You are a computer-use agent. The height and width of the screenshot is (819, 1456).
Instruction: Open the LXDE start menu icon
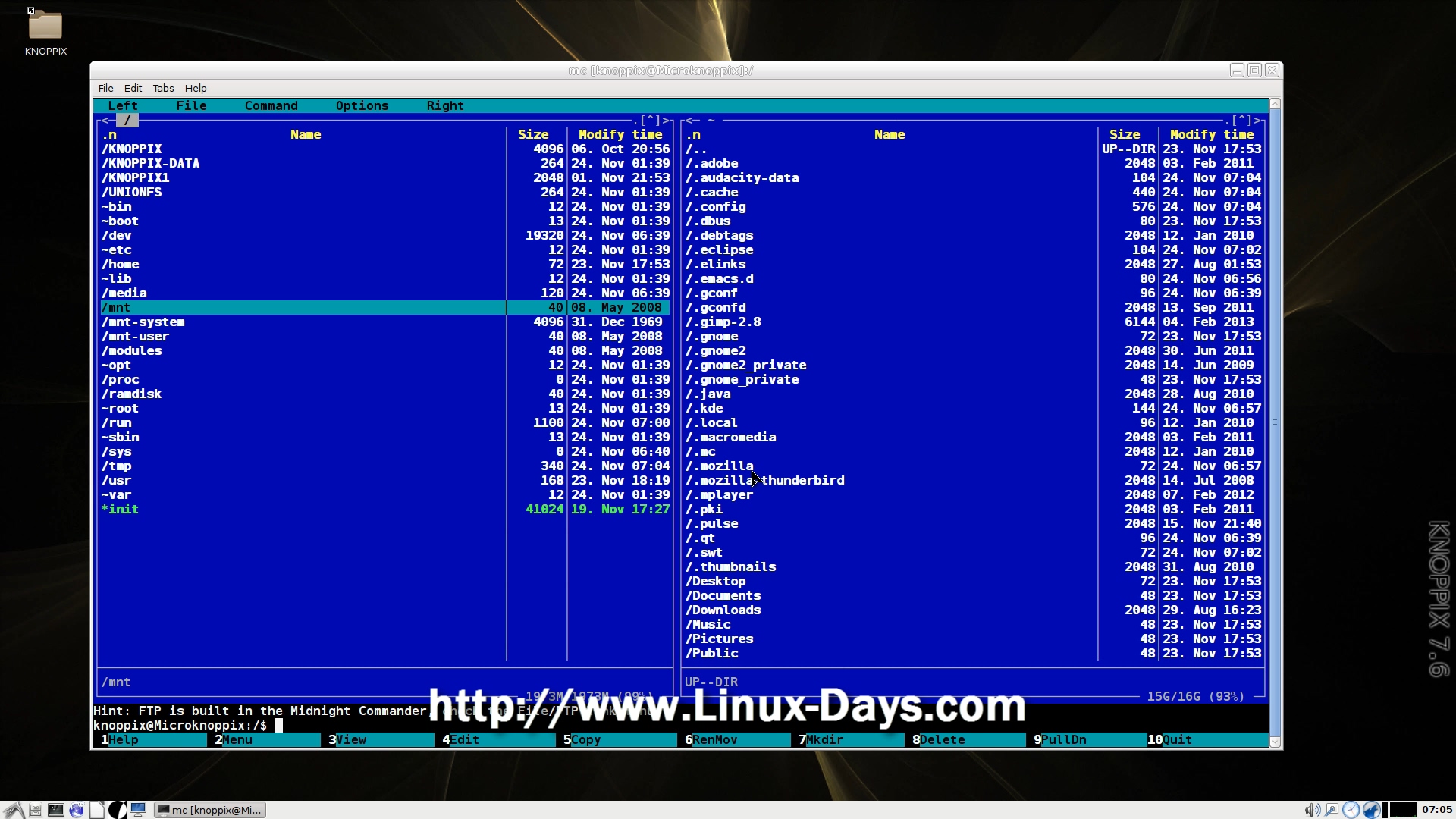(14, 810)
